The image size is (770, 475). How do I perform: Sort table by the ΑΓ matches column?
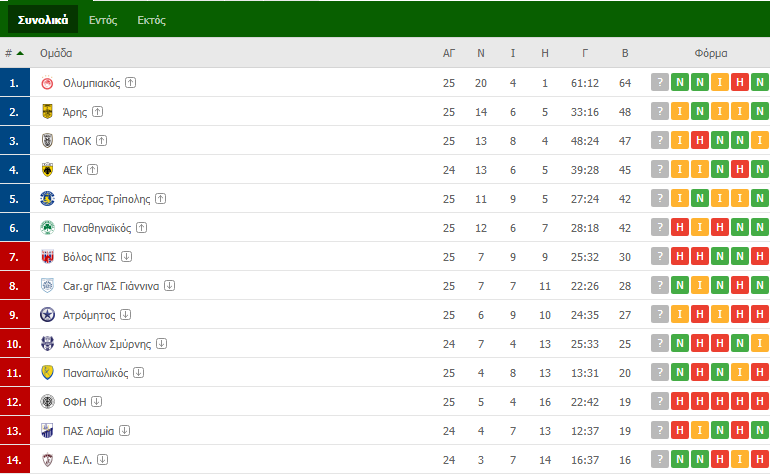pyautogui.click(x=449, y=53)
